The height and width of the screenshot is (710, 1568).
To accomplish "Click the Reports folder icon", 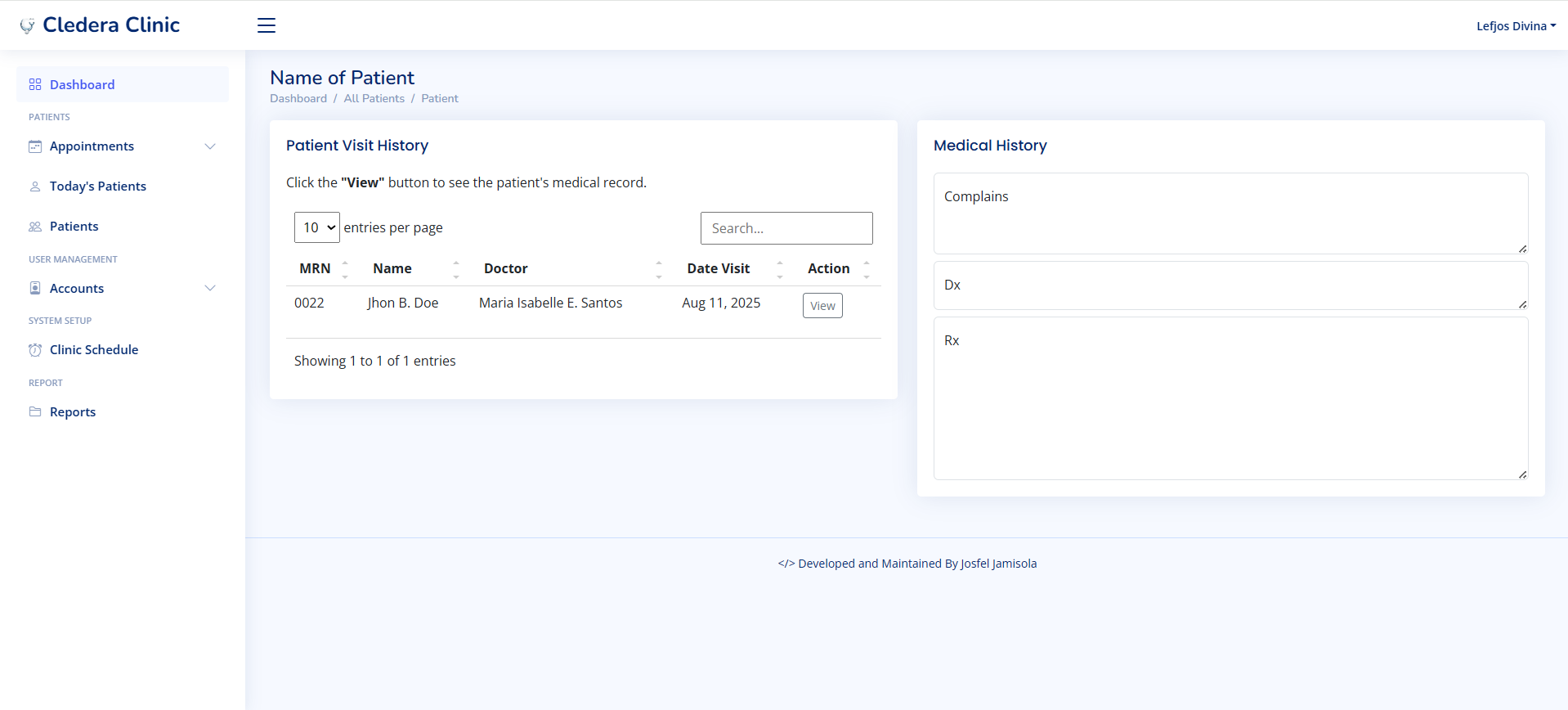I will tap(35, 412).
